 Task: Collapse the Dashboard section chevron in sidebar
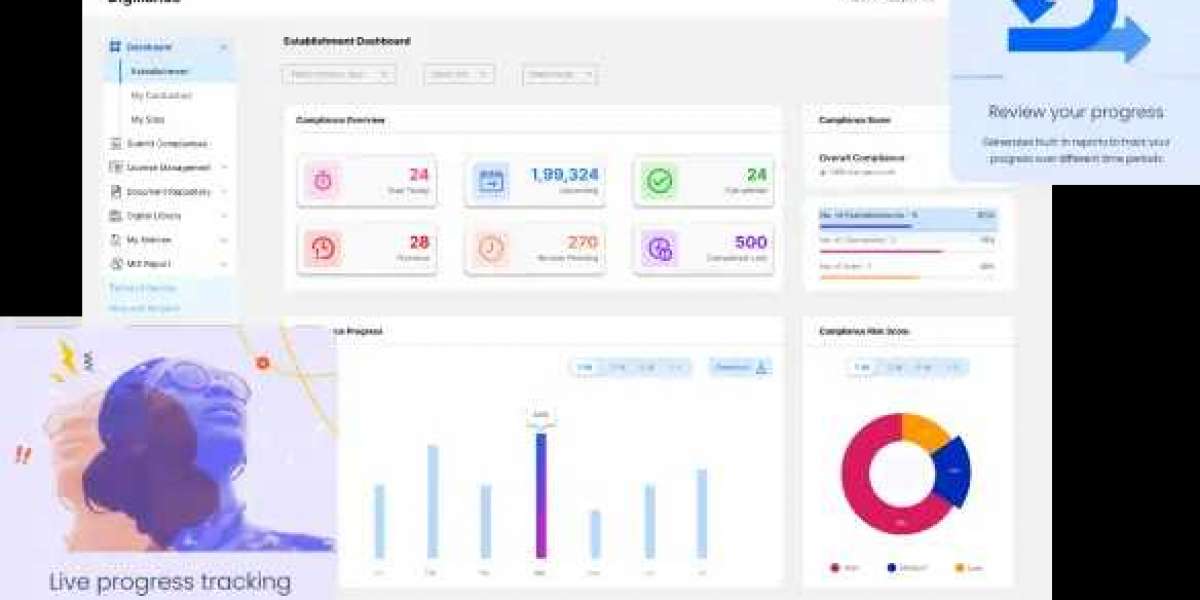pyautogui.click(x=224, y=47)
